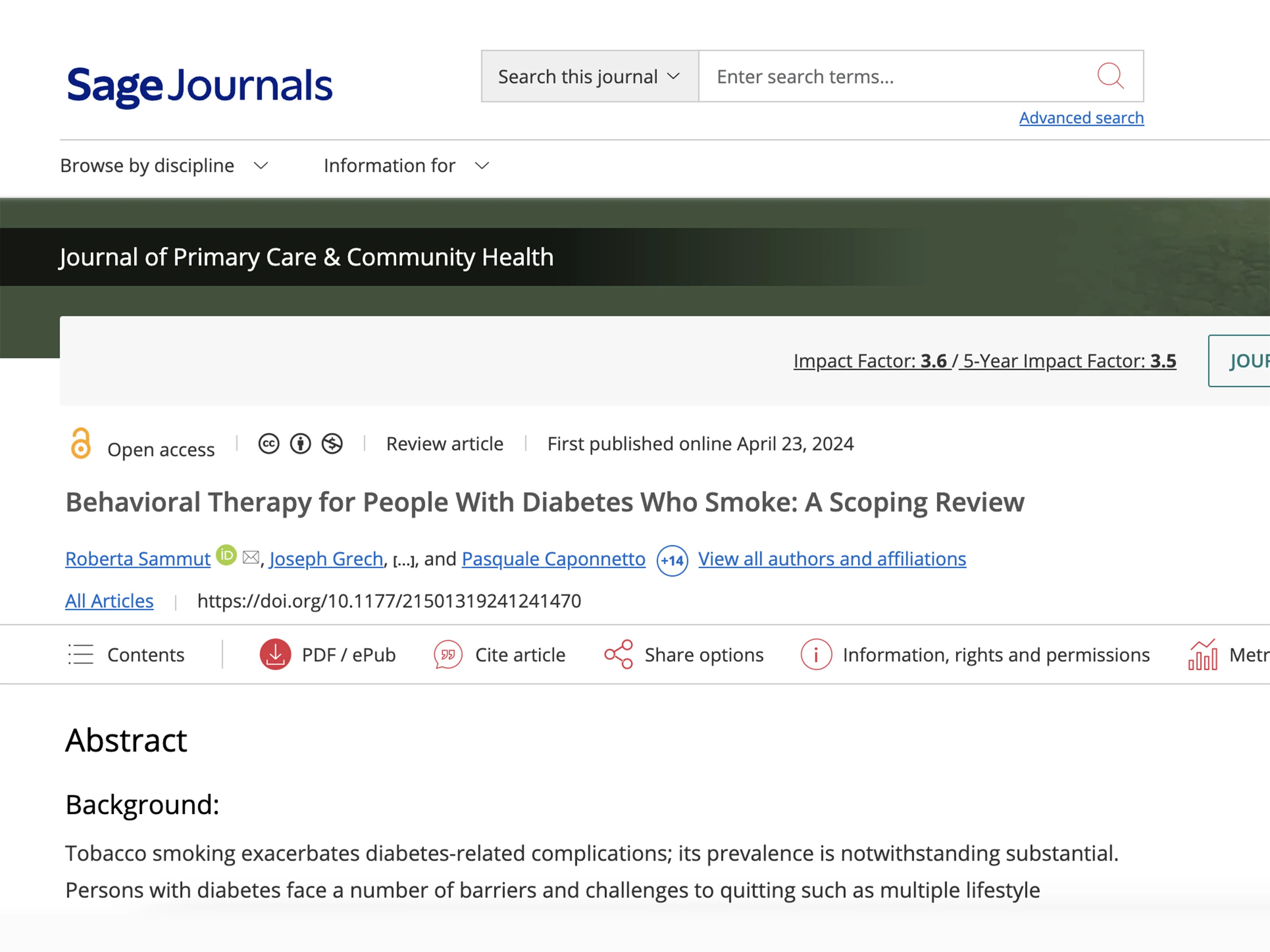Open Journal of Primary Care & Community Health
The height and width of the screenshot is (952, 1270).
click(x=306, y=257)
